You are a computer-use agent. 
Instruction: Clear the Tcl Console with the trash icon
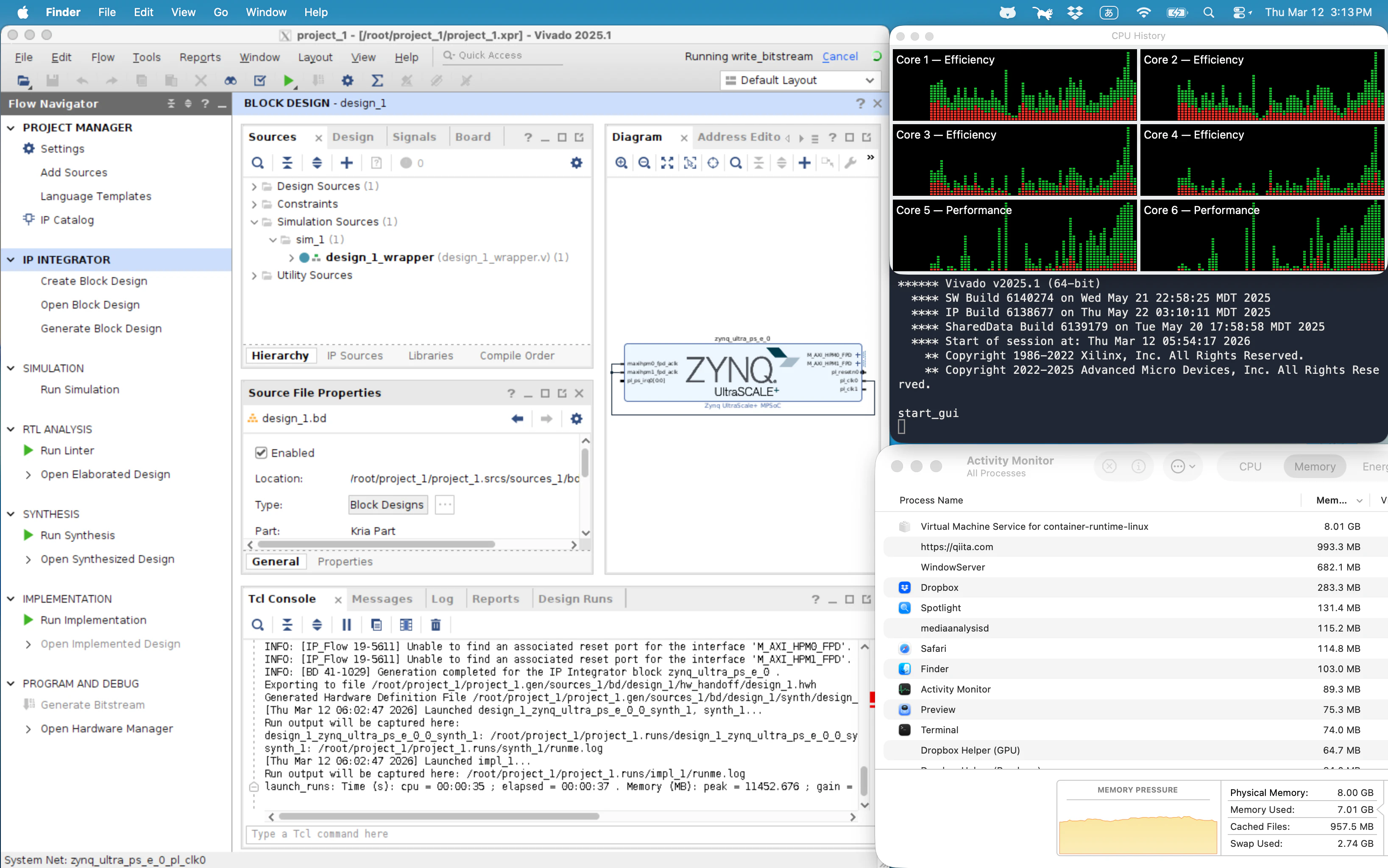[435, 625]
